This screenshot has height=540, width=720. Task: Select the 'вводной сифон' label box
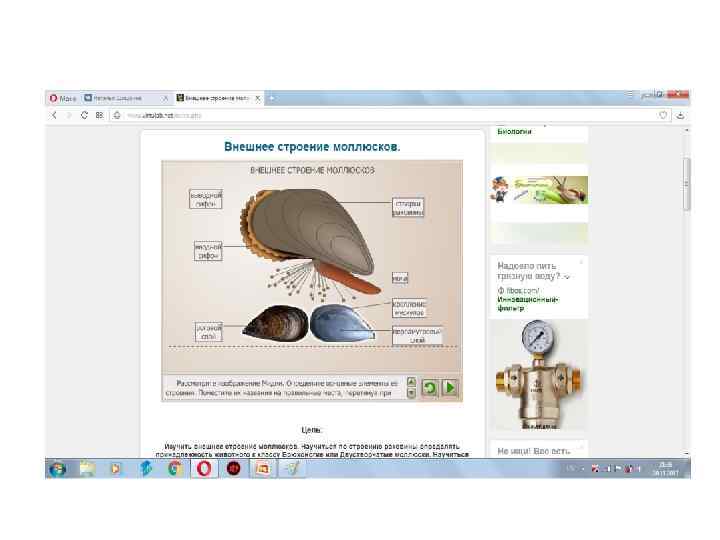pyautogui.click(x=208, y=251)
